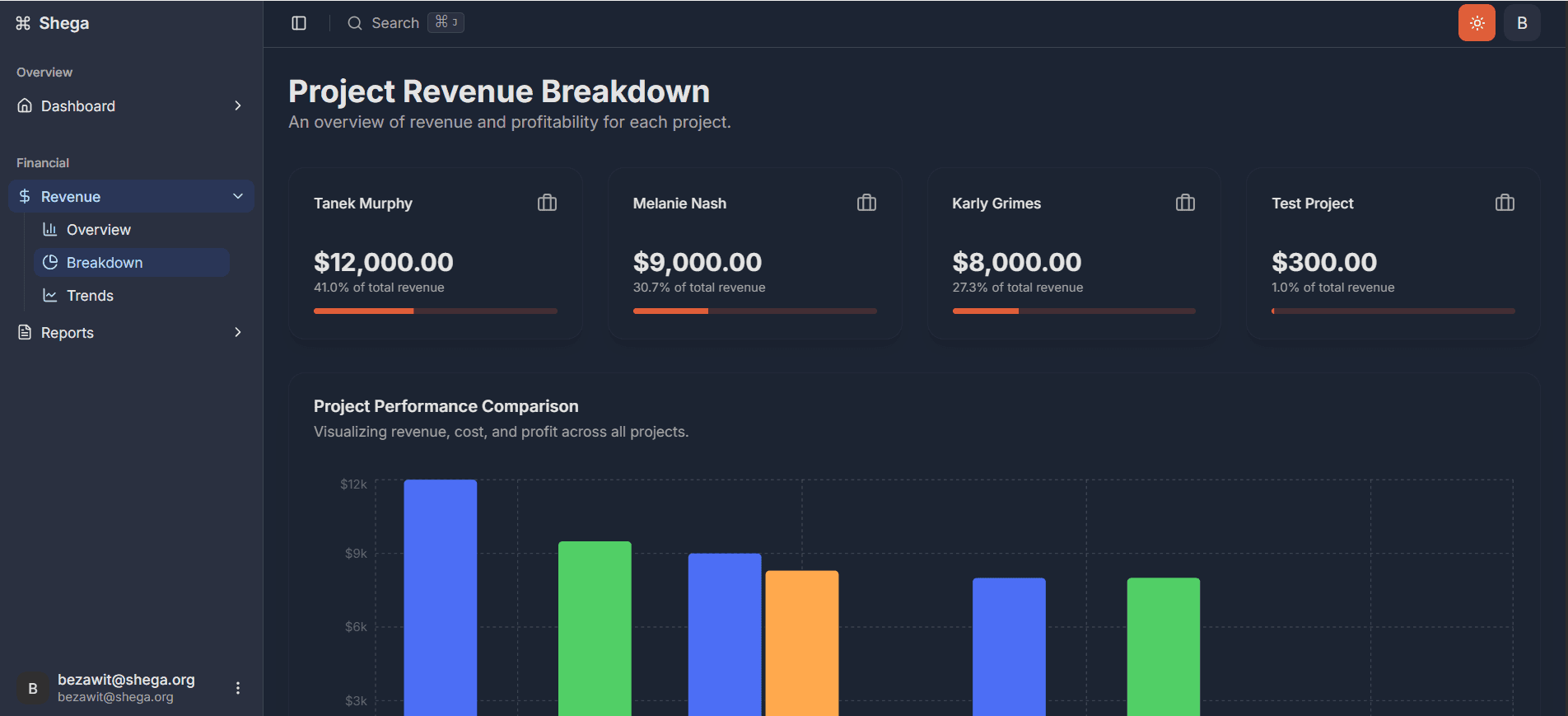Open the Revenue Overview sub-item

[x=132, y=229]
